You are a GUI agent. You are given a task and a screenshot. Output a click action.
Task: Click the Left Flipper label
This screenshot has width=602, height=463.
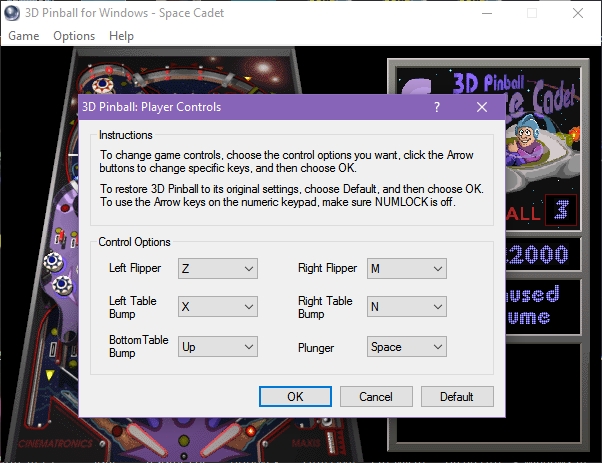click(135, 268)
